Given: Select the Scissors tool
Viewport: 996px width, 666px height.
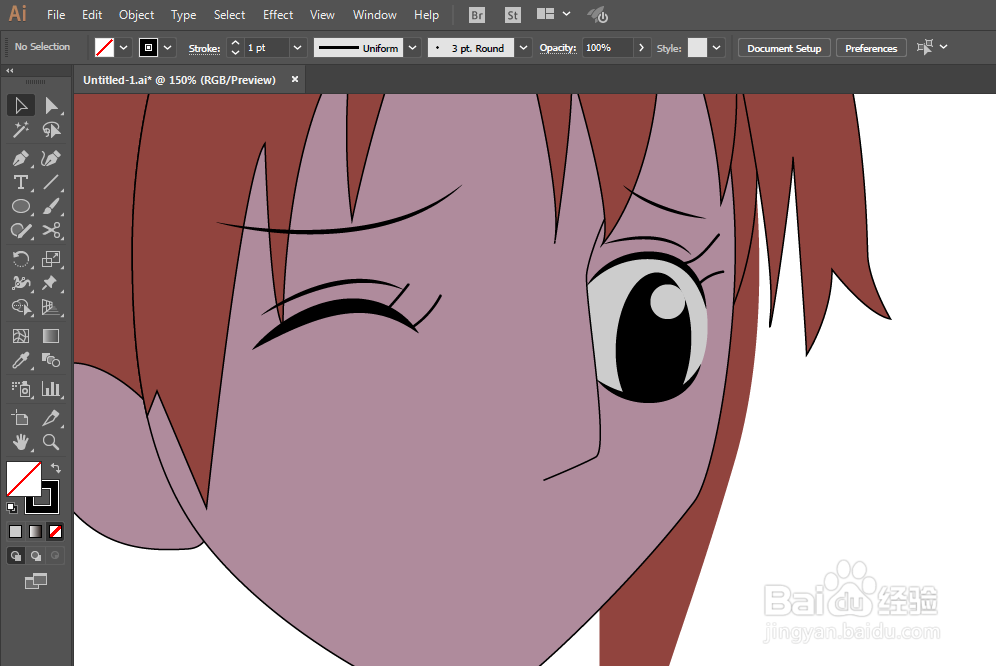Looking at the screenshot, I should coord(51,231).
